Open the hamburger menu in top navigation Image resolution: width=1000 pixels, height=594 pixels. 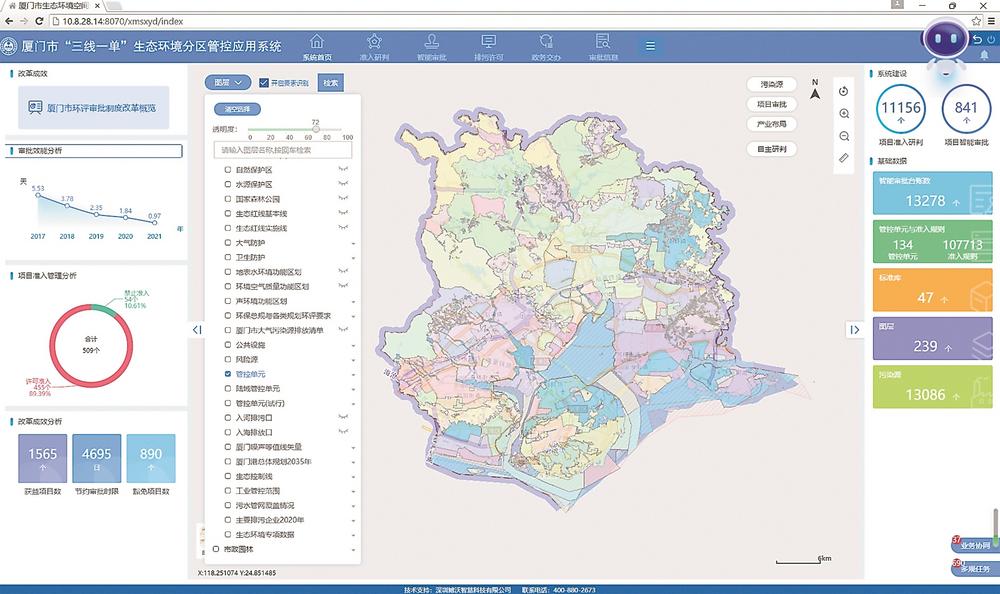[x=650, y=45]
